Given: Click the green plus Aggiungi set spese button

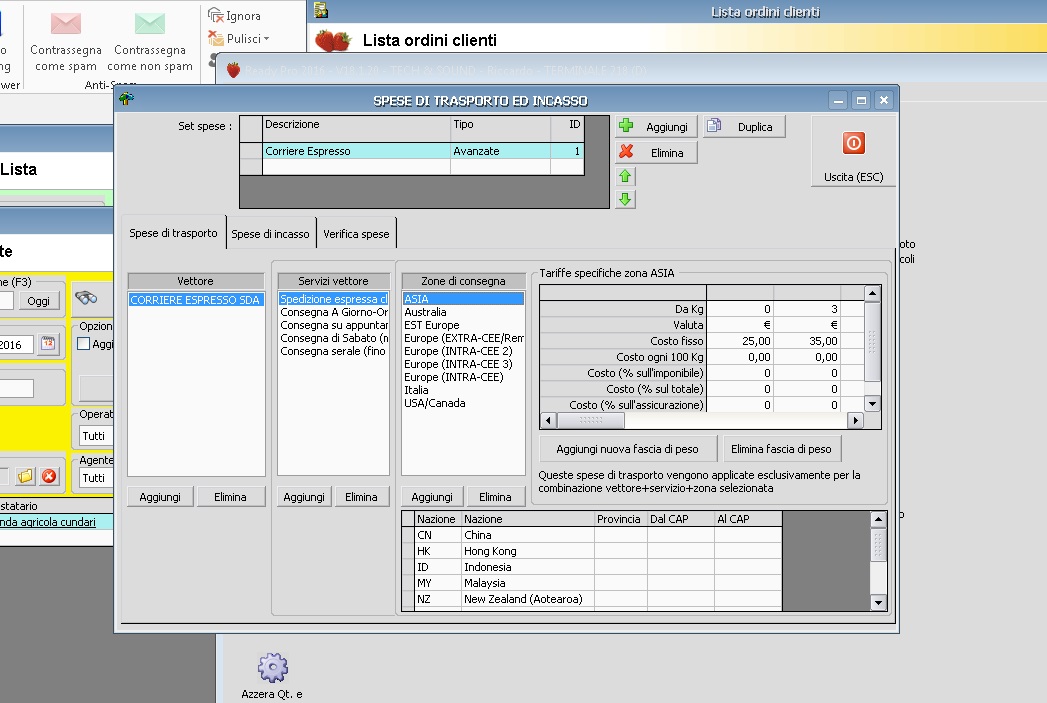Looking at the screenshot, I should (655, 127).
